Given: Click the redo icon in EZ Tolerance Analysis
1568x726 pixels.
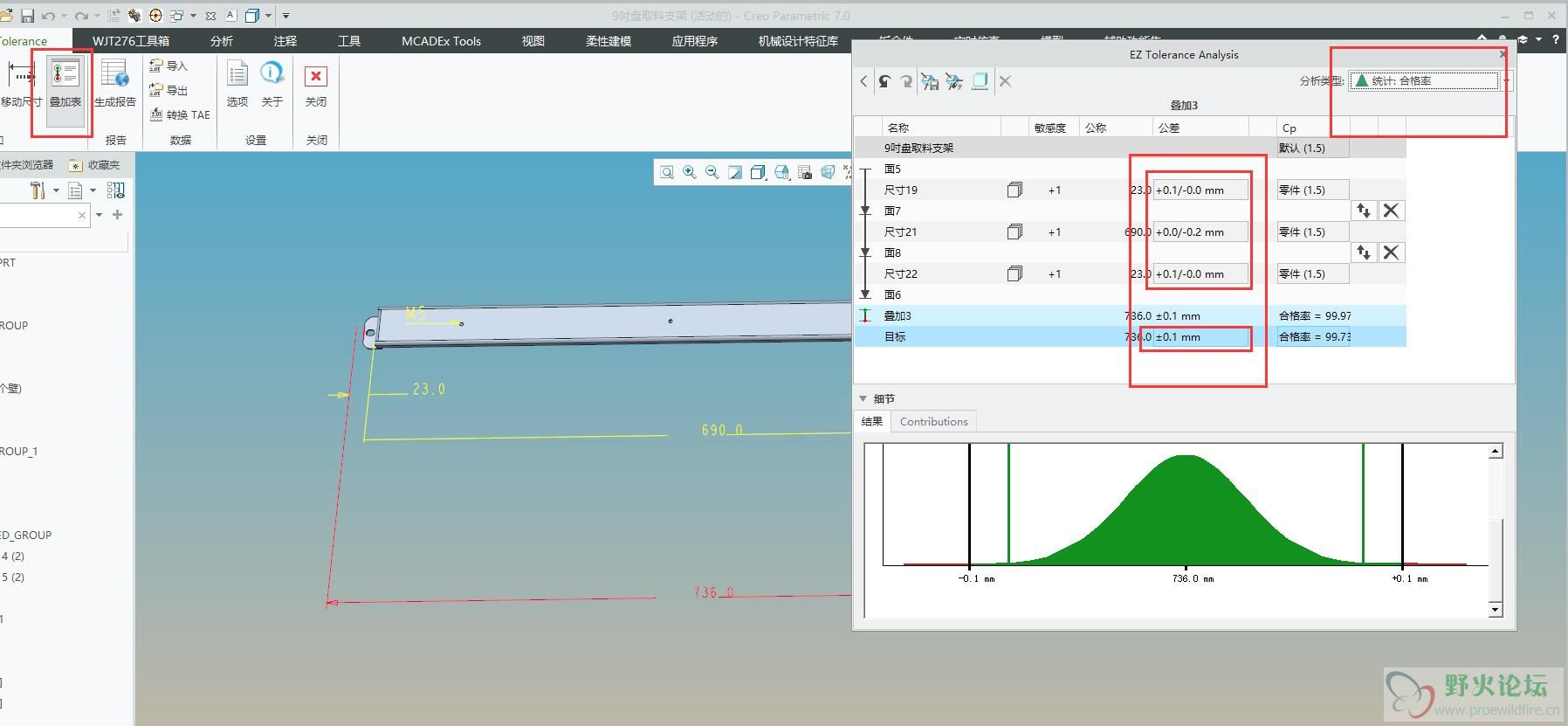Looking at the screenshot, I should pos(906,81).
